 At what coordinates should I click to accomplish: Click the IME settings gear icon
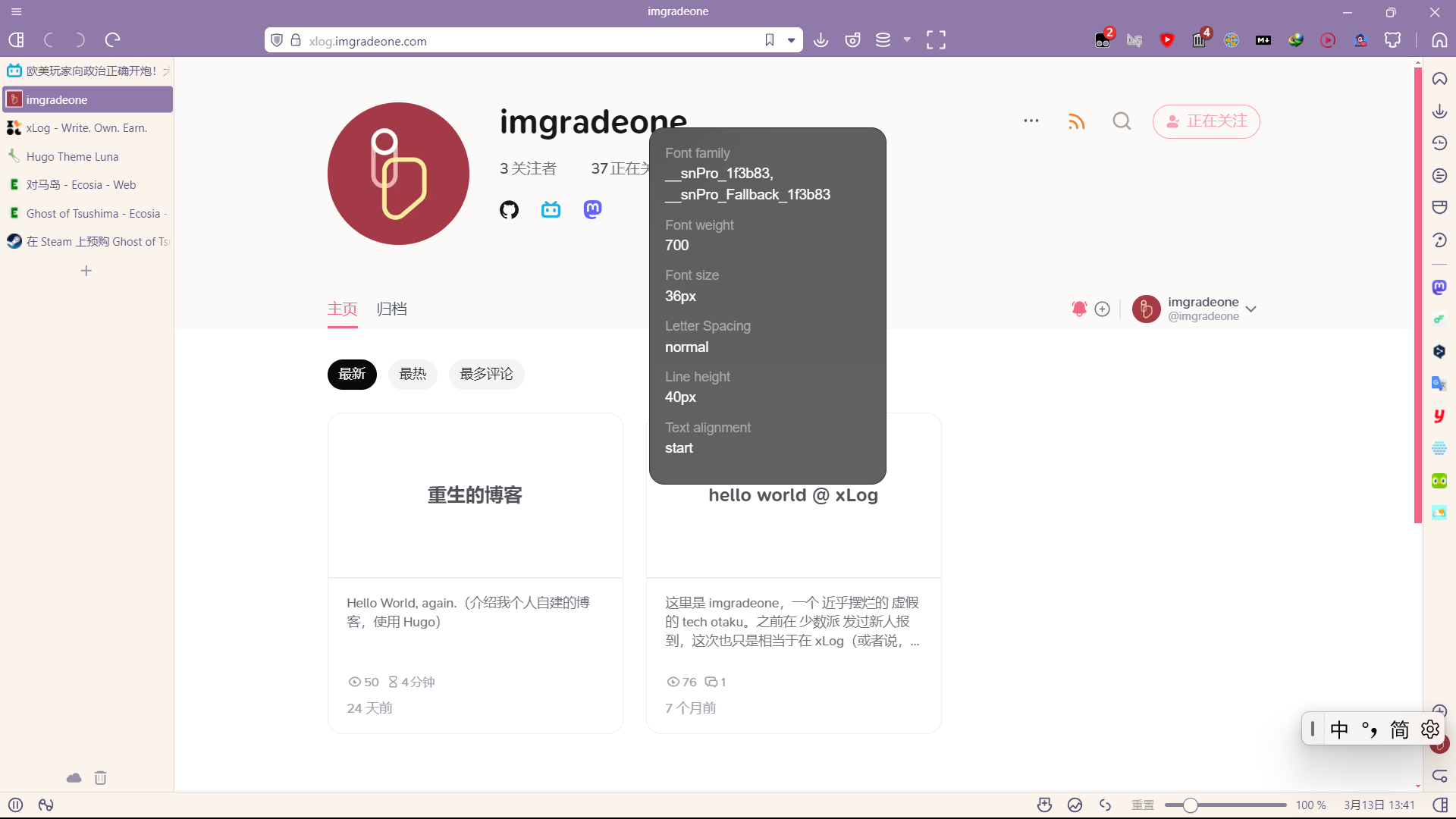coord(1430,730)
